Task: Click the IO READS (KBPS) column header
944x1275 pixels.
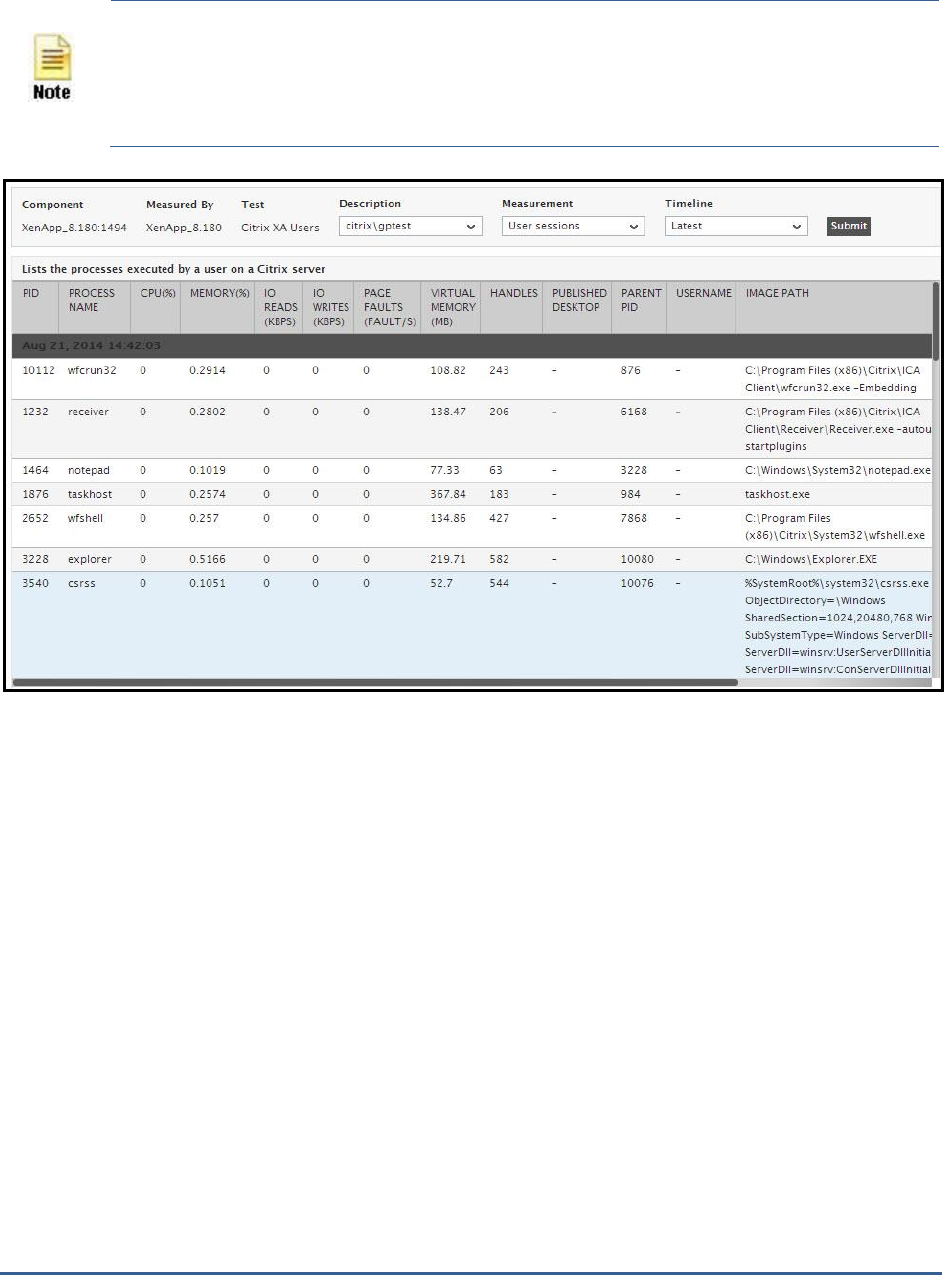Action: (x=279, y=307)
